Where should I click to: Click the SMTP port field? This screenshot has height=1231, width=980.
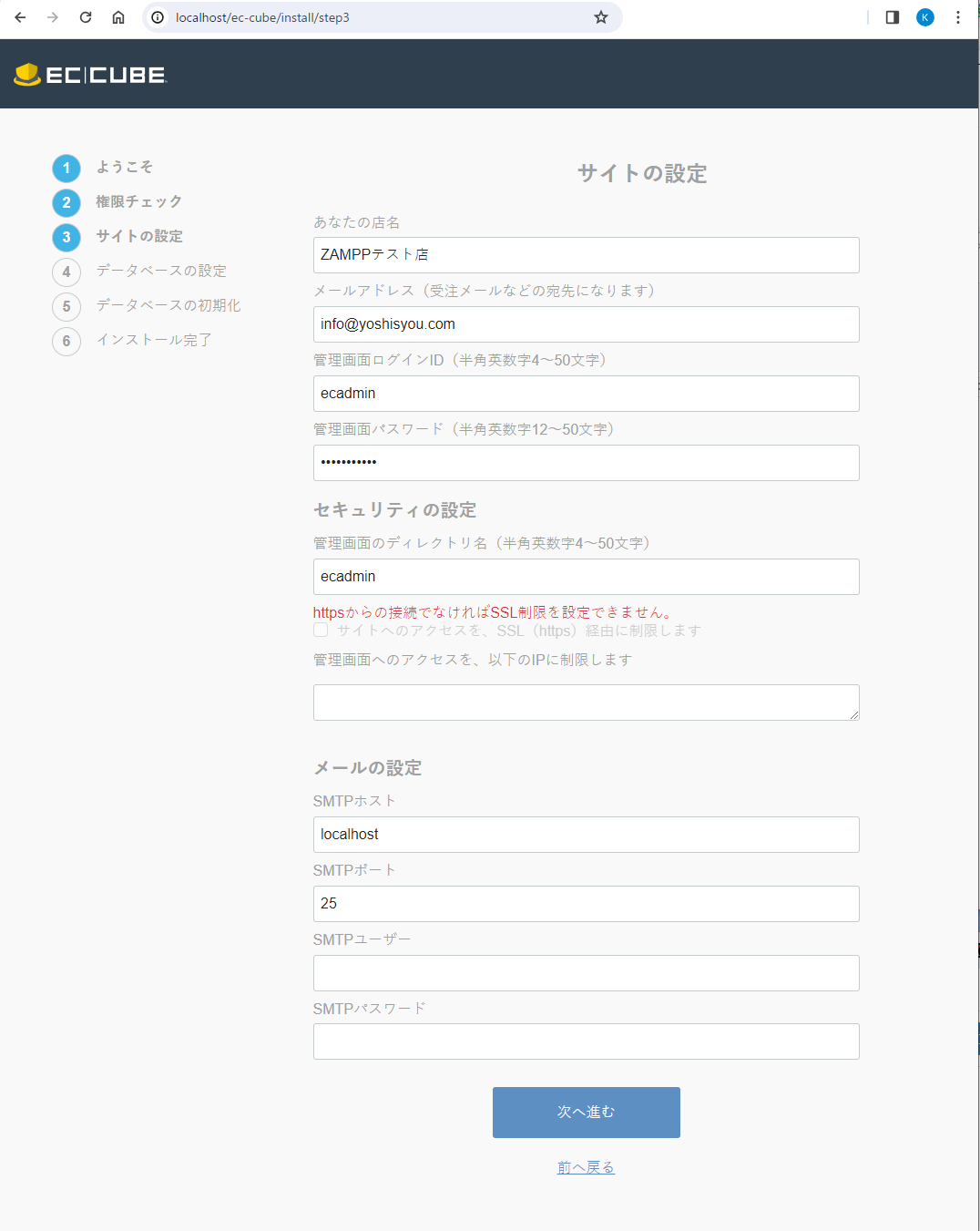coord(586,904)
